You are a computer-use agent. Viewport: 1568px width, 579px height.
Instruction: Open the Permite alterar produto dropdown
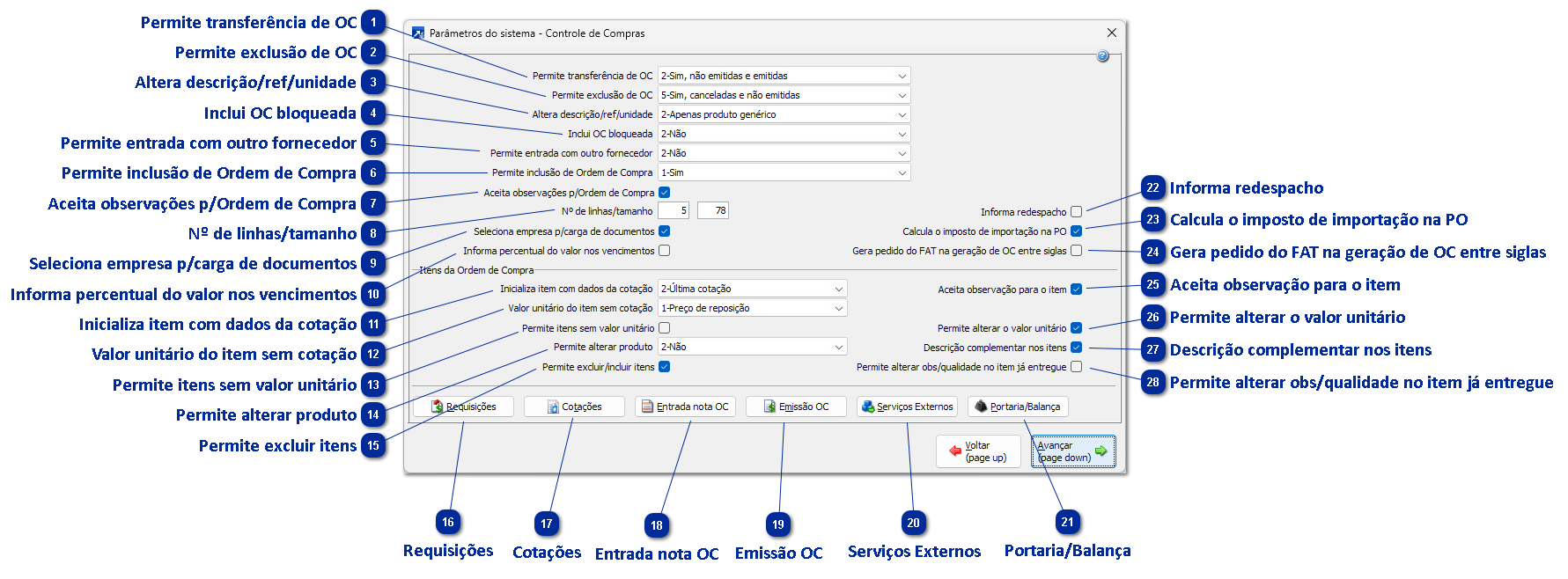click(752, 347)
